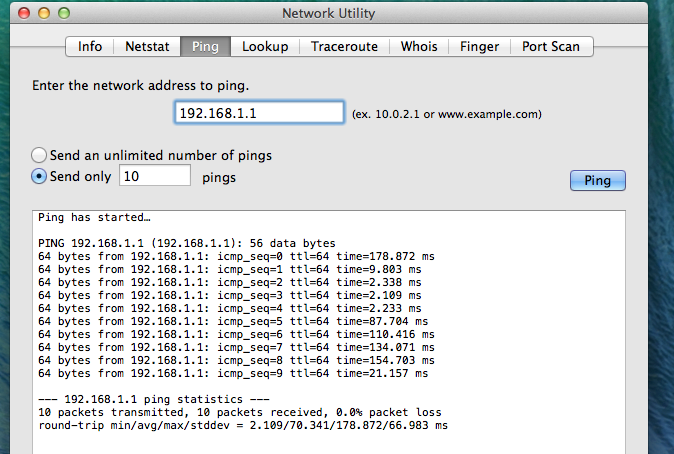Image resolution: width=674 pixels, height=454 pixels.
Task: Open the Traceroute tab
Action: point(344,46)
